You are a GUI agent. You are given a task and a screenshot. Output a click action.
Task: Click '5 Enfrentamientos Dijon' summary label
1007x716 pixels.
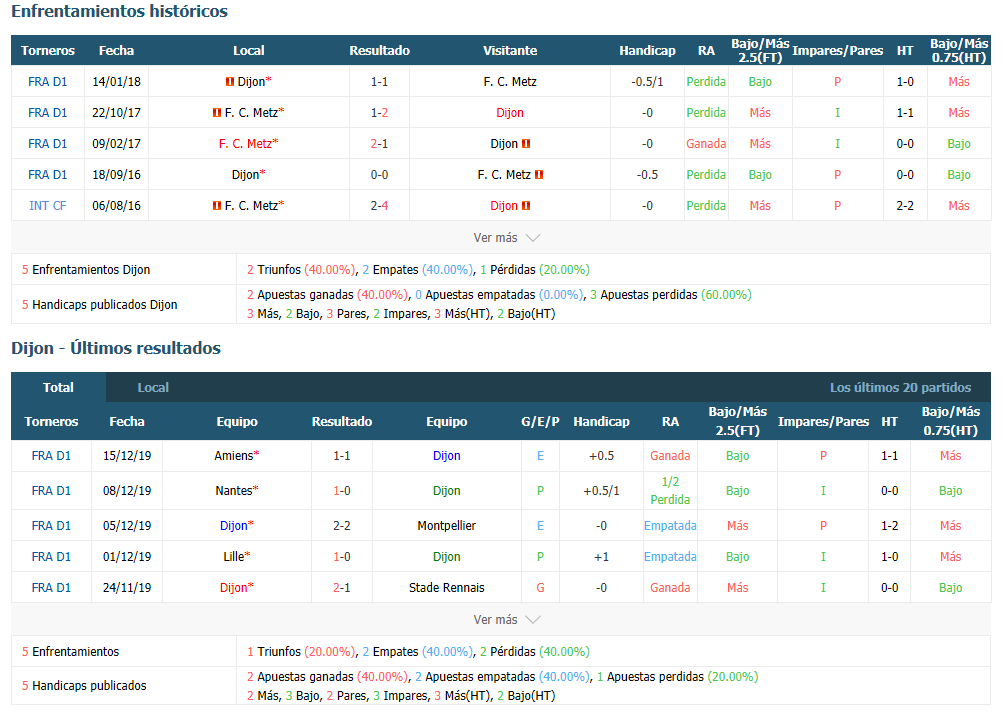point(86,270)
